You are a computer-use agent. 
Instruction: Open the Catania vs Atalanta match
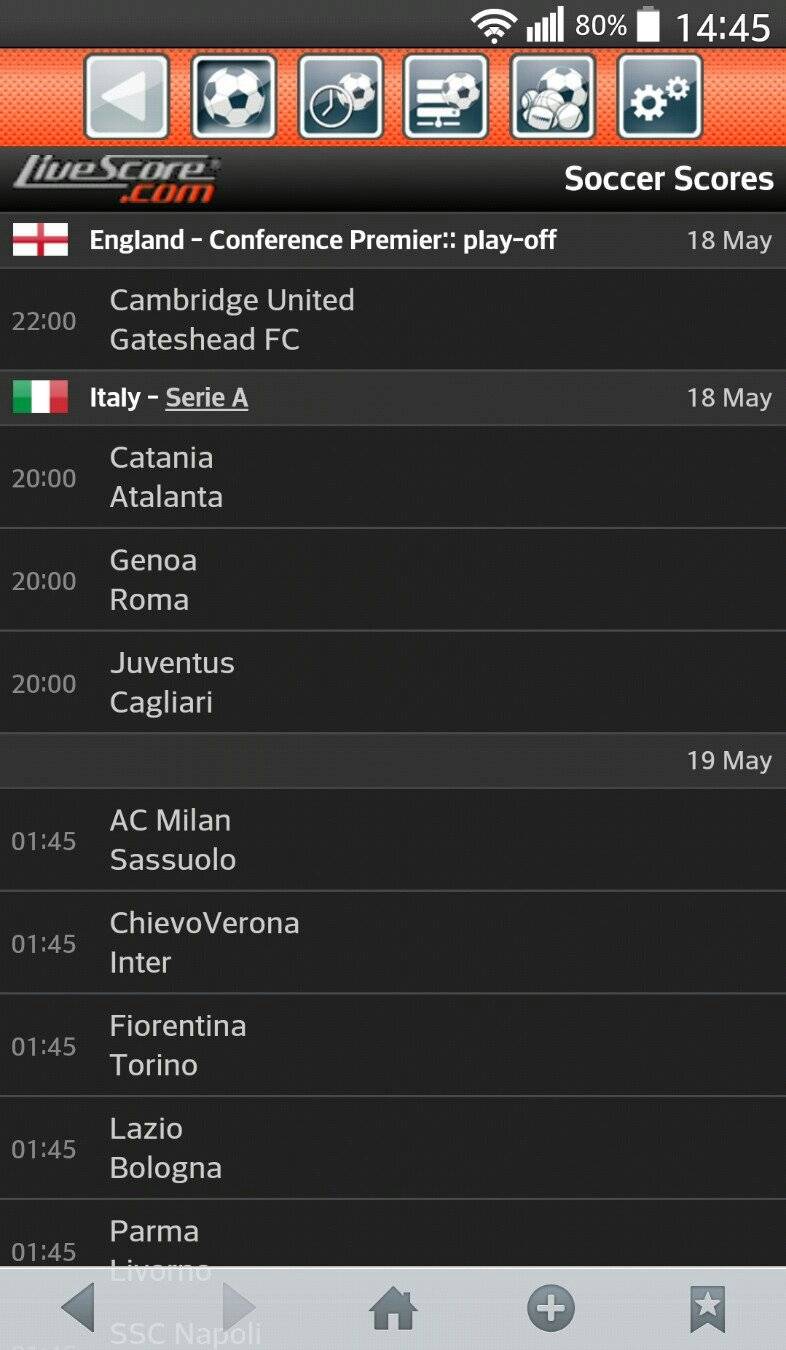tap(393, 477)
